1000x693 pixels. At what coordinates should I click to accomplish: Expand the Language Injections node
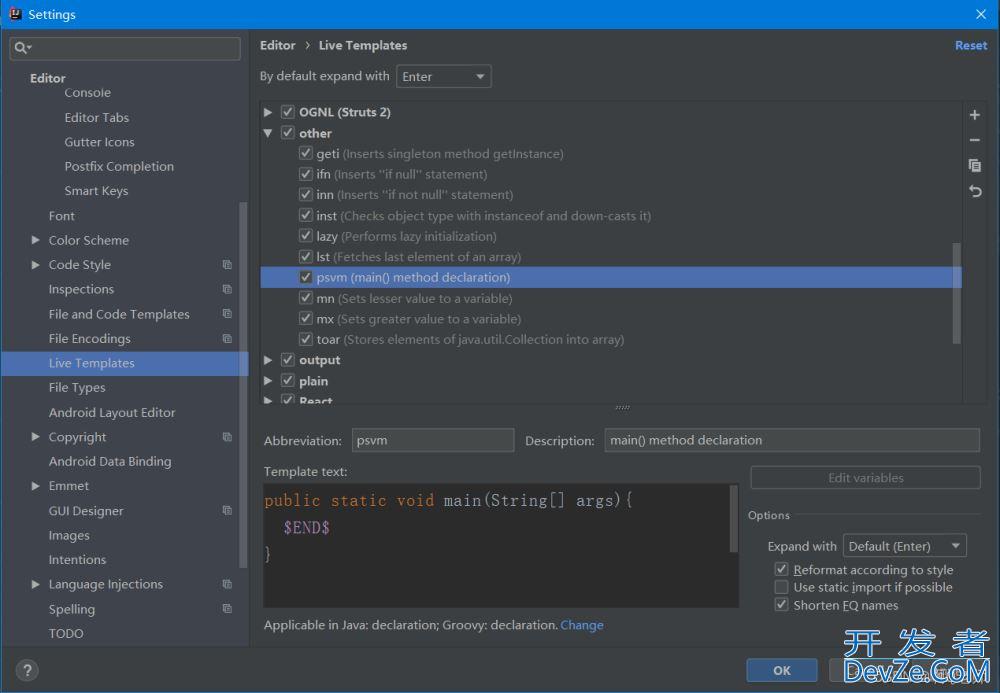[x=35, y=584]
